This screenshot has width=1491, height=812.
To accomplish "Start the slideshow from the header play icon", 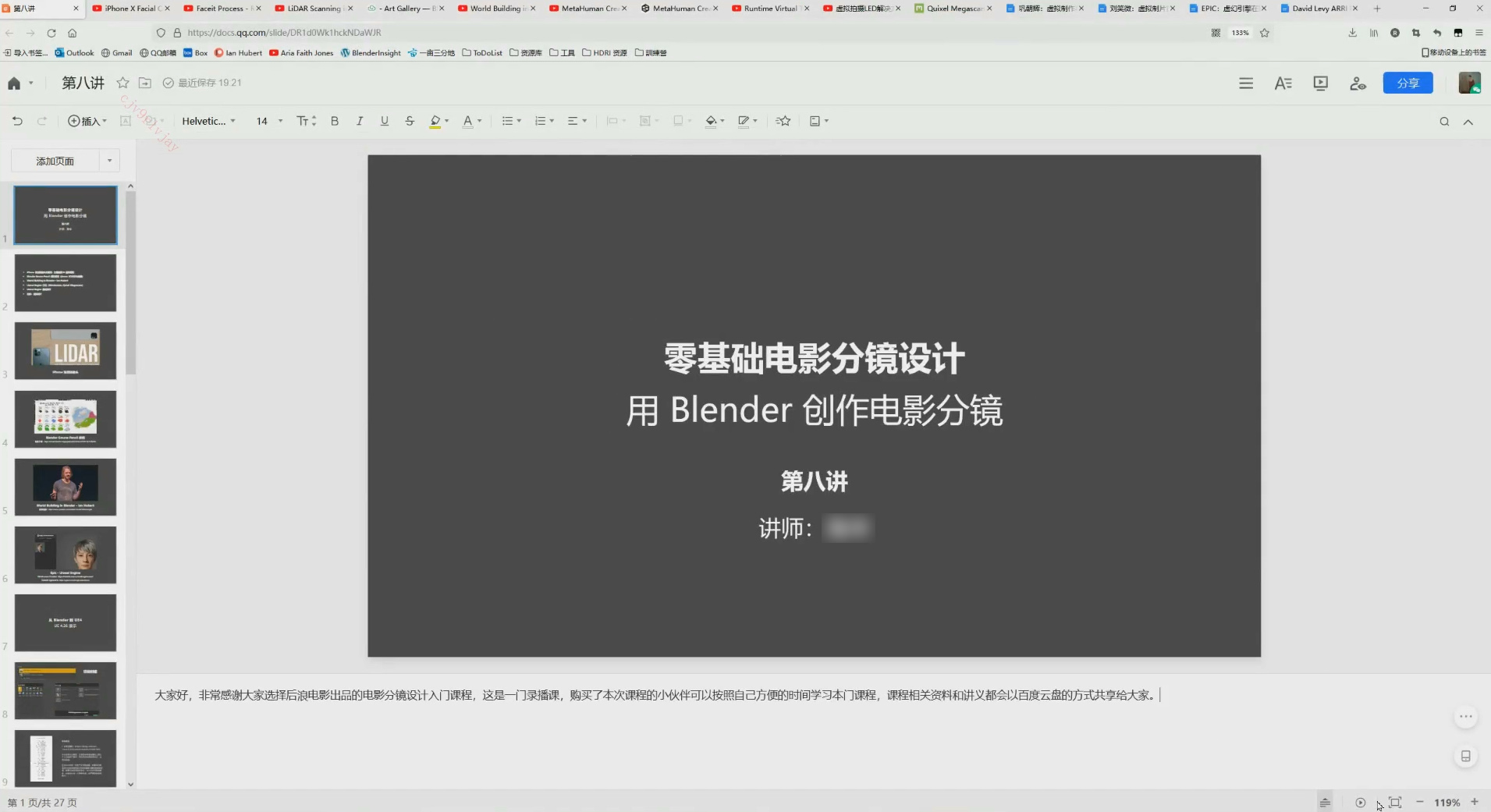I will click(1320, 83).
